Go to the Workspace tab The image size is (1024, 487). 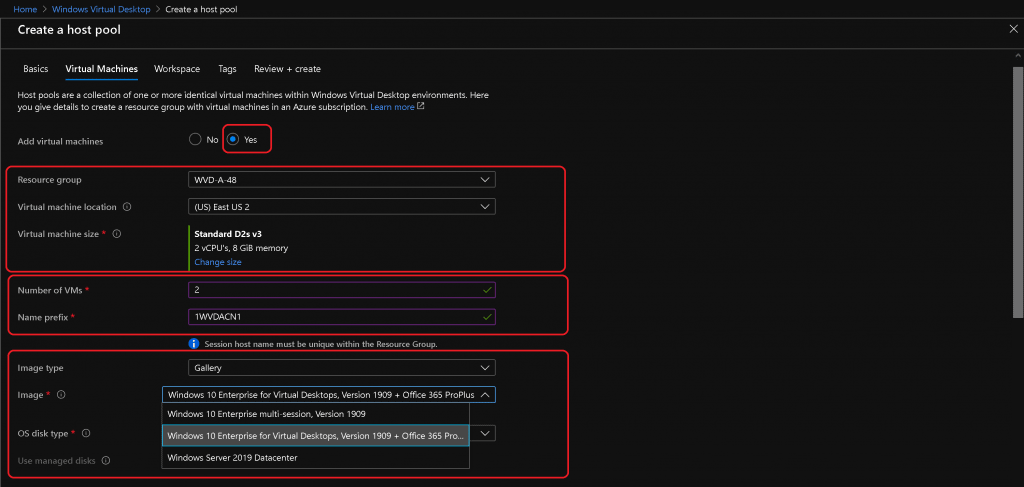coord(177,69)
